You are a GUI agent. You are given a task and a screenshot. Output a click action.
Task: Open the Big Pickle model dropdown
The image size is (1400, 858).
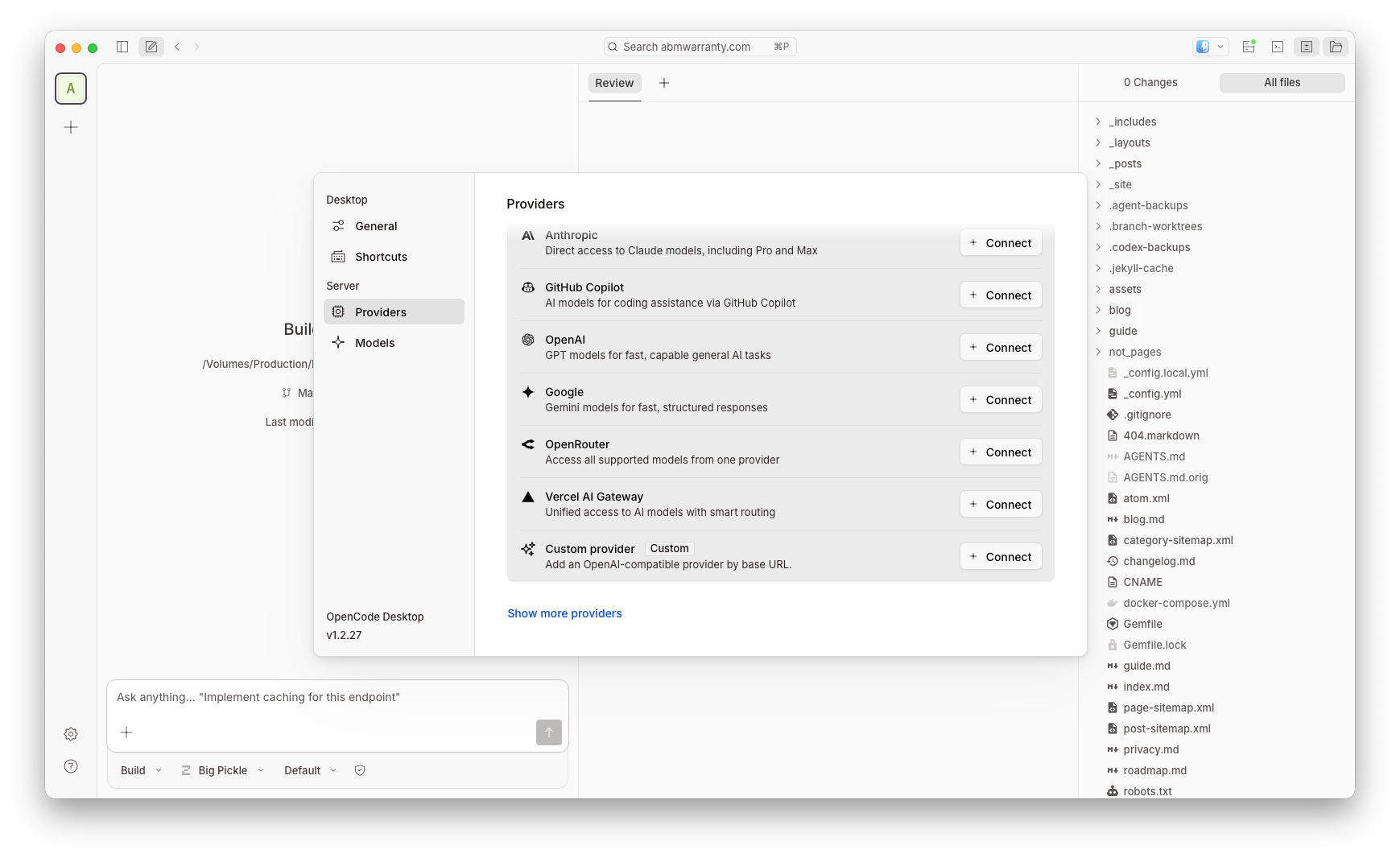click(x=223, y=770)
